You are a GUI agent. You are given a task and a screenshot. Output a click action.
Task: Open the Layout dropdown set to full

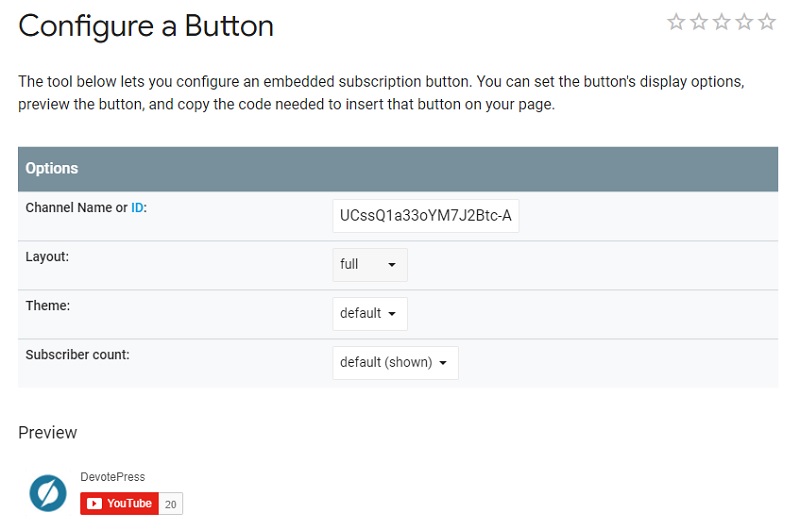click(370, 265)
